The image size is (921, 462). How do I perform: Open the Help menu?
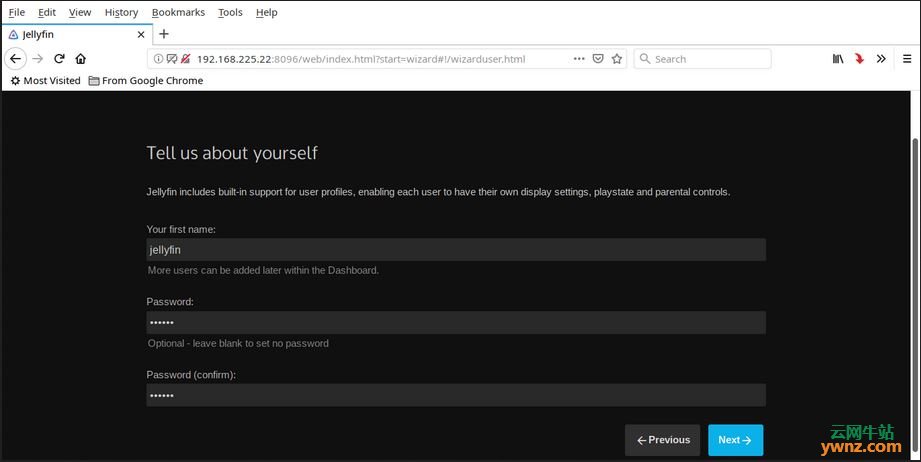[x=267, y=12]
